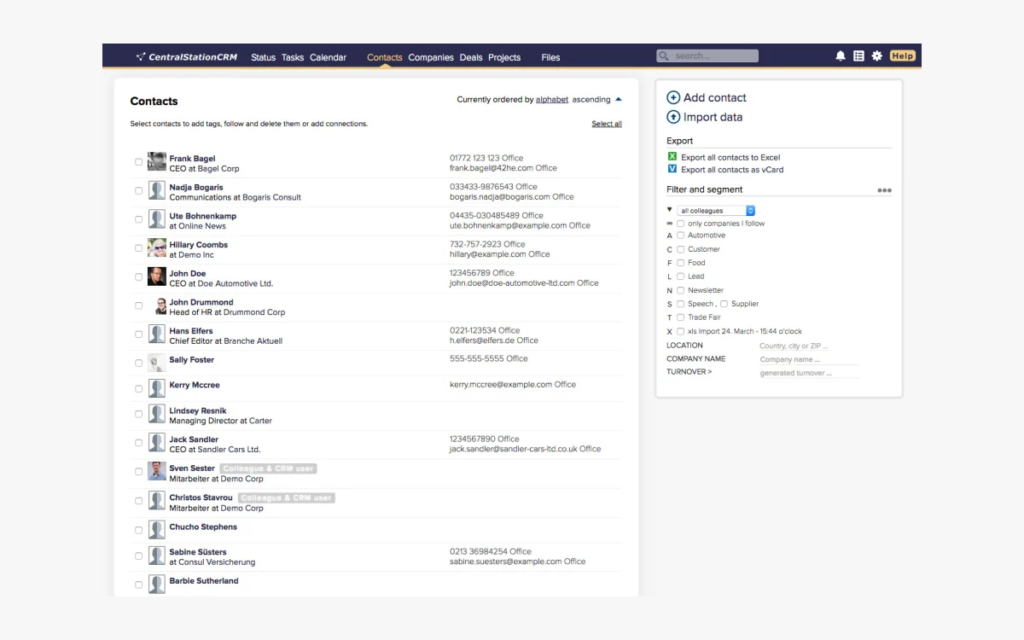Click the Turnover filter field
This screenshot has height=640, width=1024.
[x=808, y=373]
